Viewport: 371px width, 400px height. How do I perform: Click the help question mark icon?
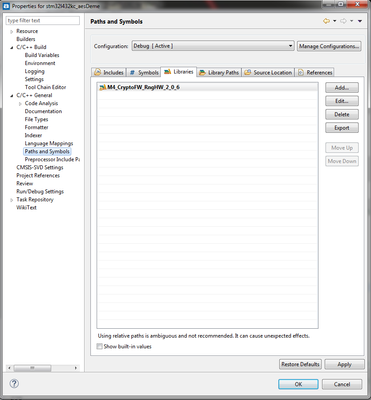point(14,384)
